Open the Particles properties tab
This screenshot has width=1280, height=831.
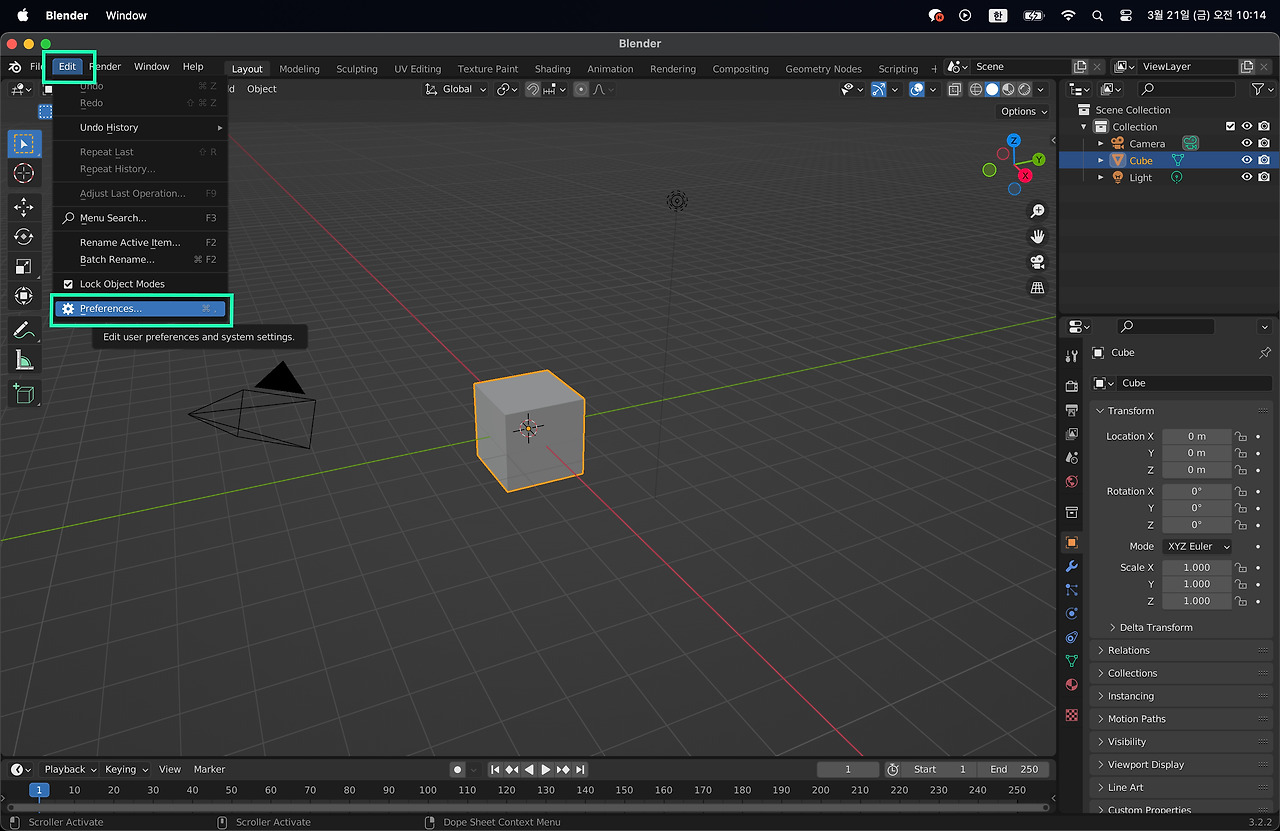point(1072,590)
